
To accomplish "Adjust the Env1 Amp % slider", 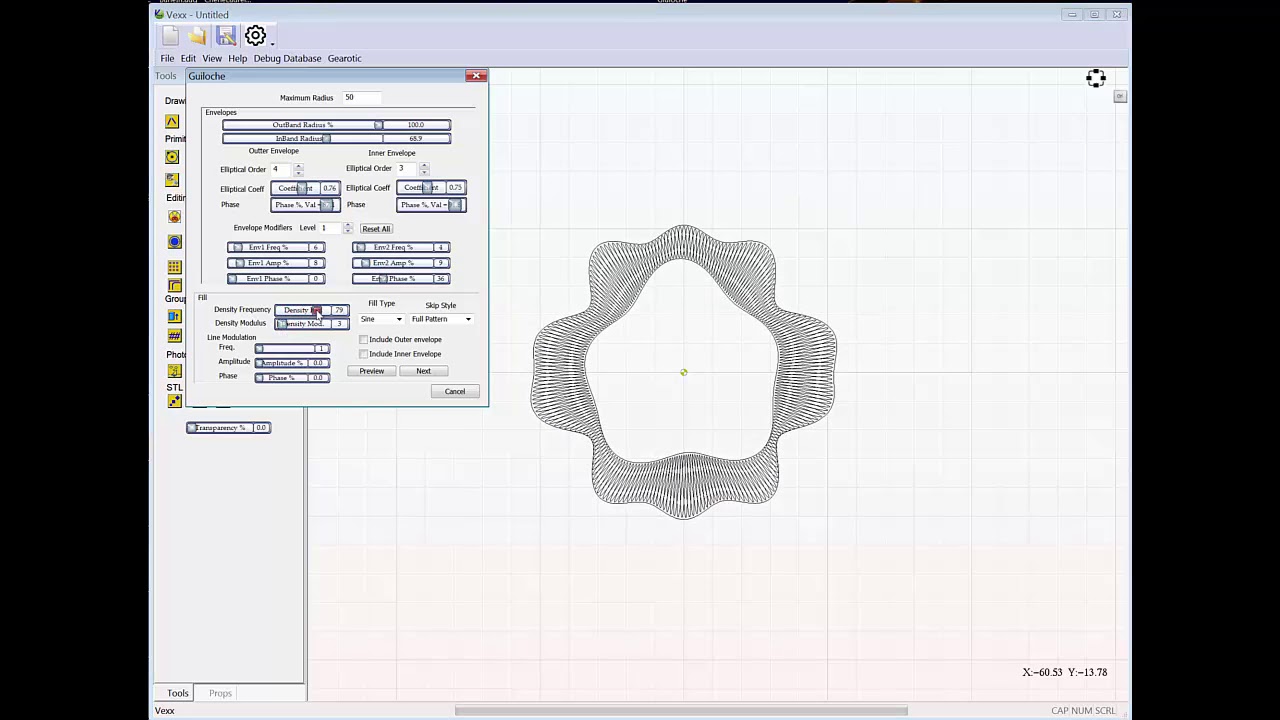I will coord(276,263).
